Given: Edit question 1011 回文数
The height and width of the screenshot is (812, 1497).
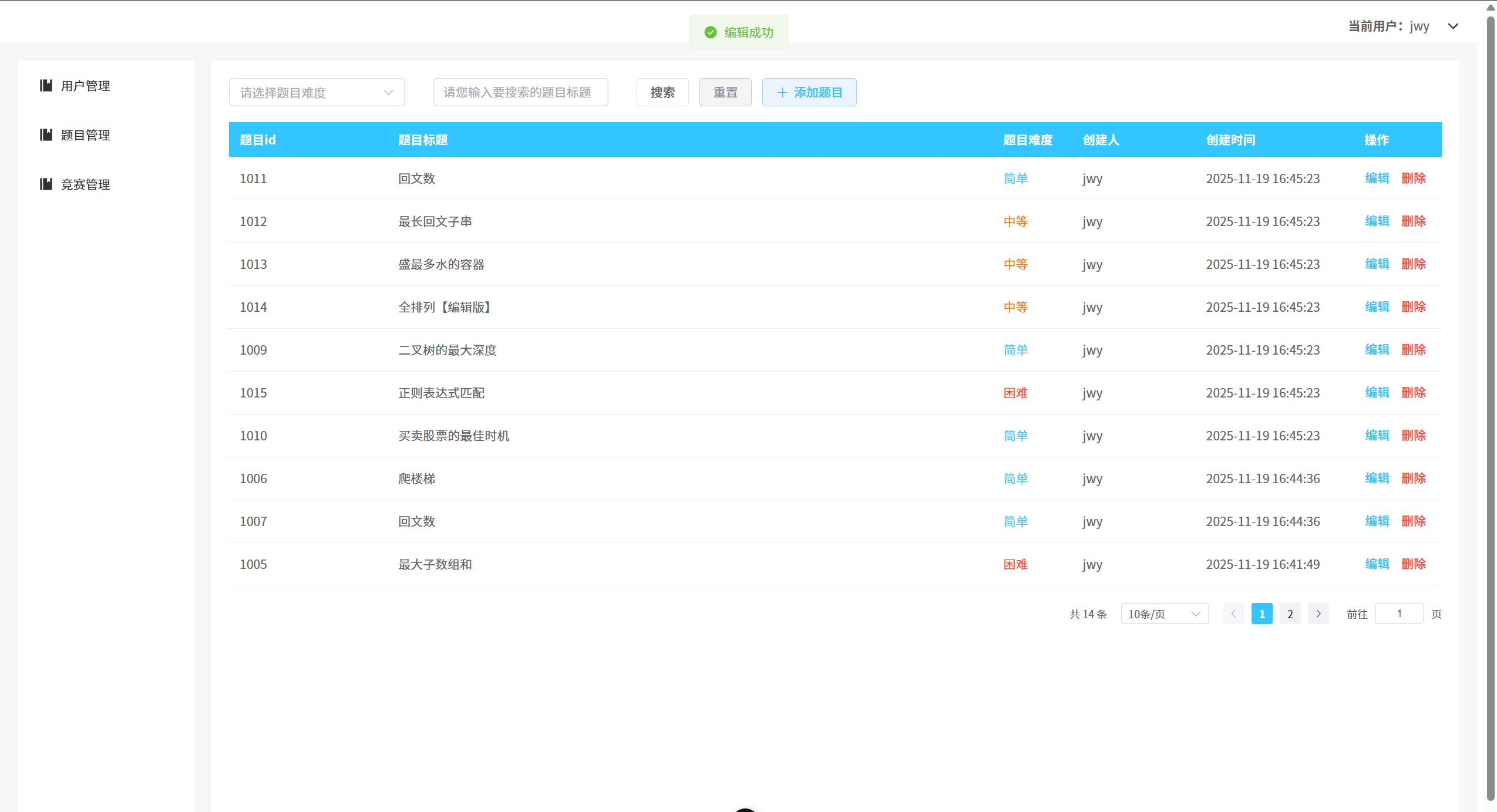Looking at the screenshot, I should coord(1377,178).
